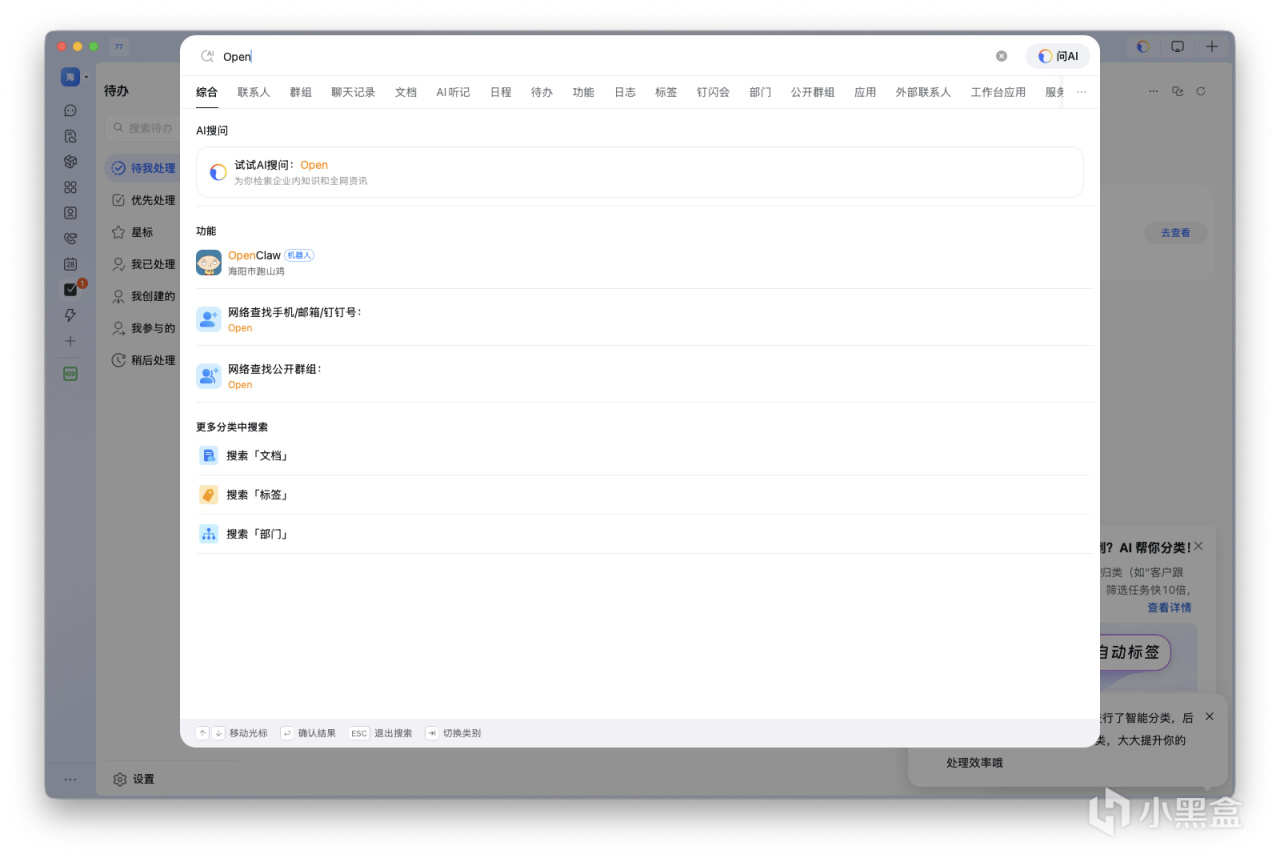Image resolution: width=1280 pixels, height=858 pixels.
Task: Click the refresh icon in 待办 header
Action: point(1201,91)
